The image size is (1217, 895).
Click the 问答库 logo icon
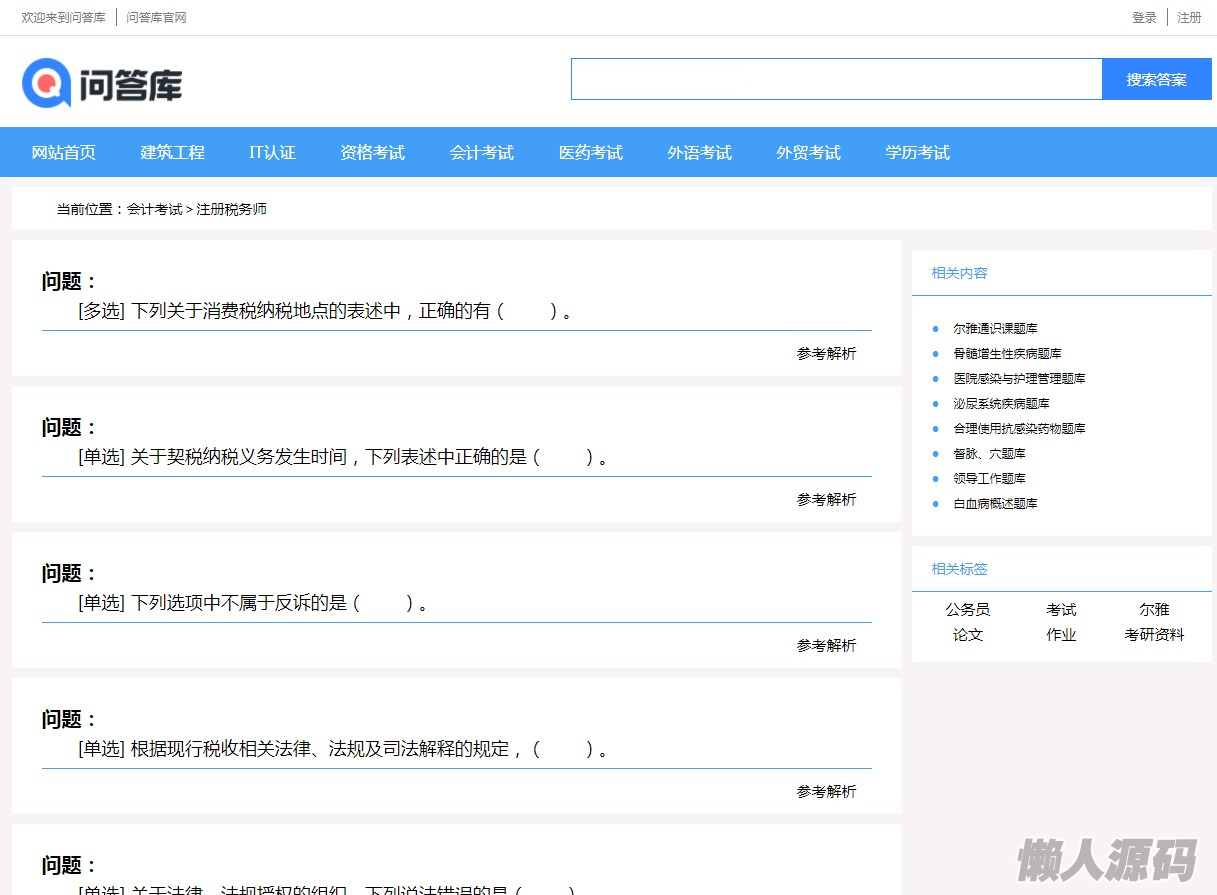[x=46, y=82]
